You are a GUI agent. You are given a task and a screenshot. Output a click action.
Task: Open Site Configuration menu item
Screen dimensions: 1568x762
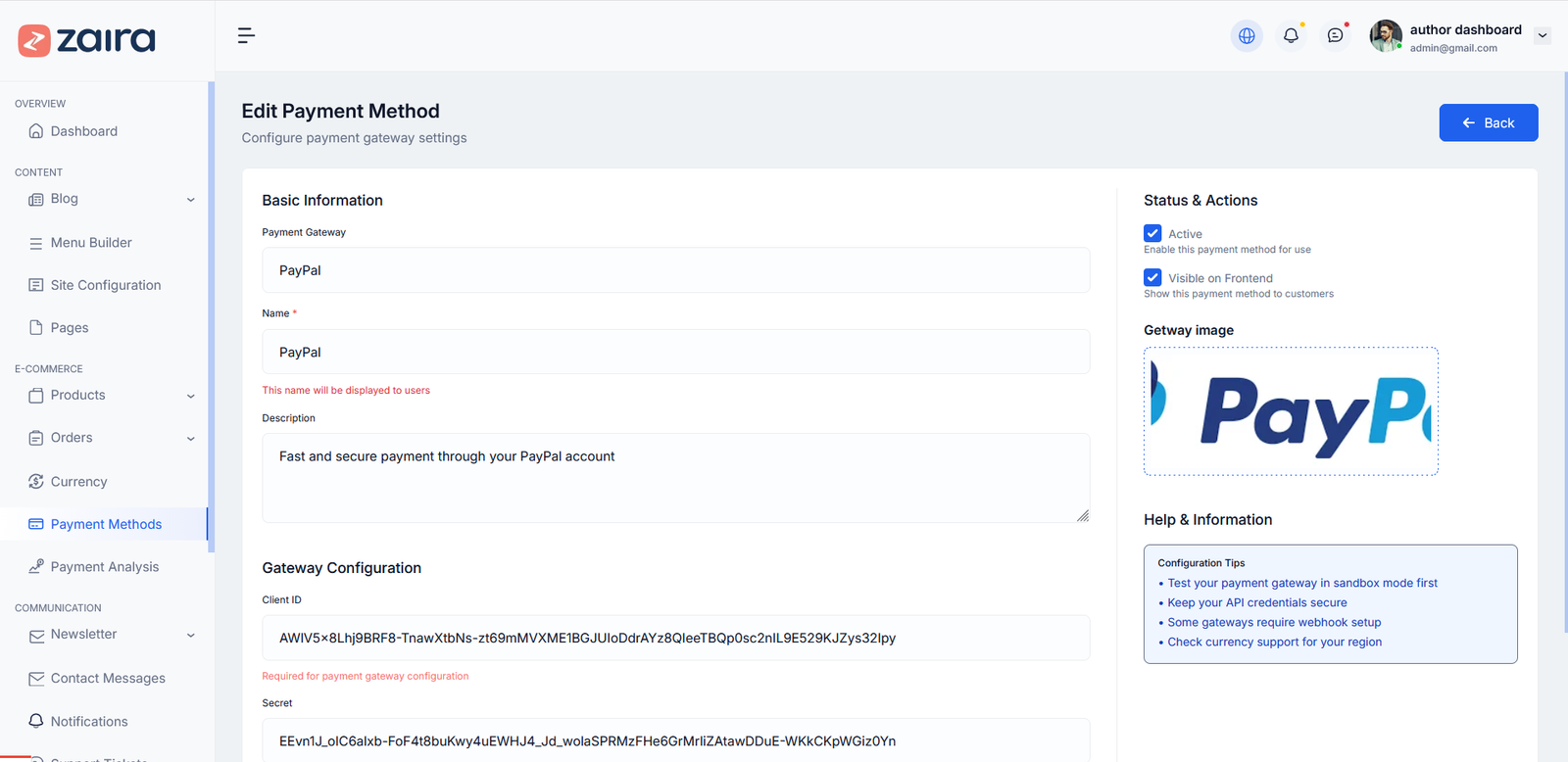click(x=105, y=285)
